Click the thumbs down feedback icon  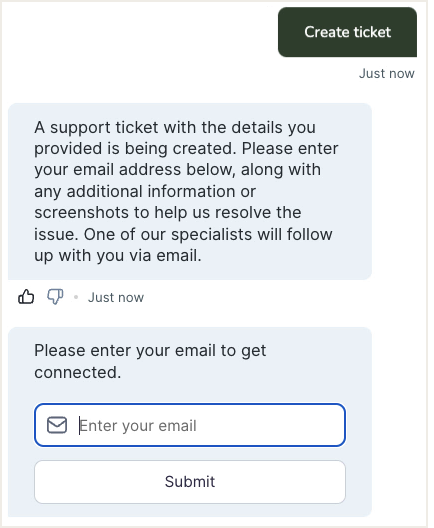(55, 297)
